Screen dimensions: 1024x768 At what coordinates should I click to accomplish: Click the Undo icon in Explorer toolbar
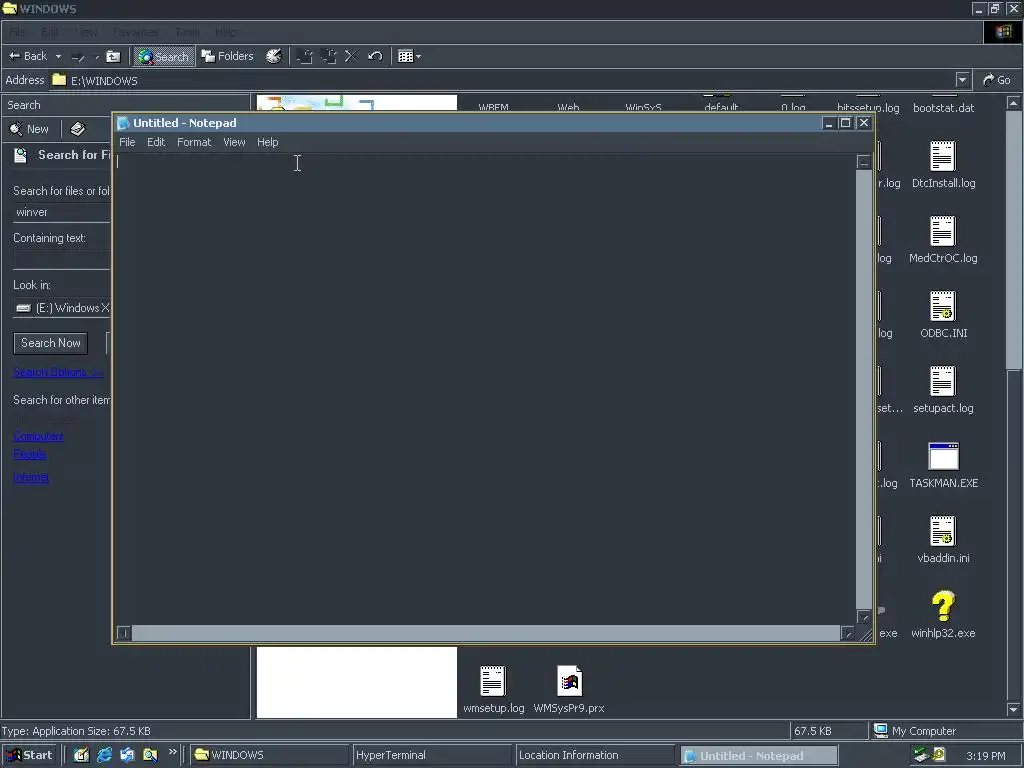click(x=374, y=57)
